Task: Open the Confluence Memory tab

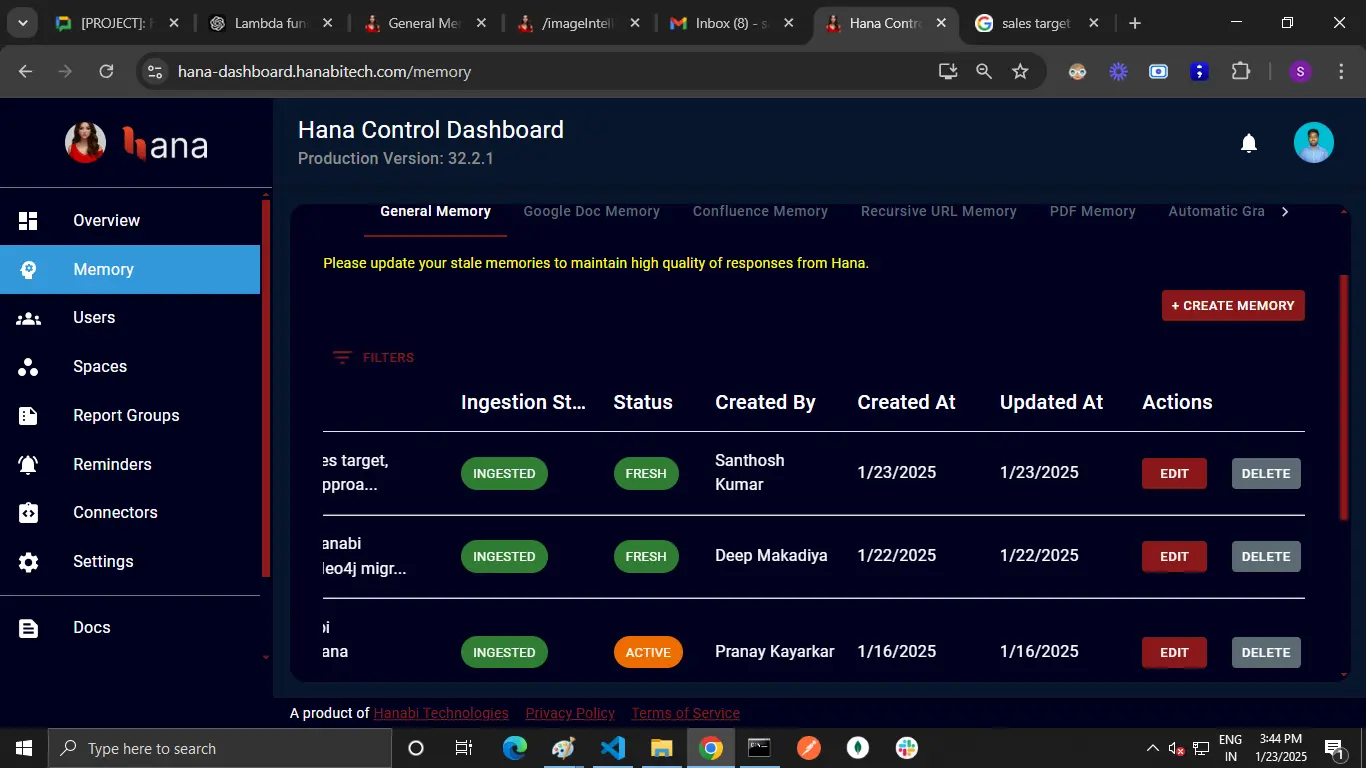Action: pos(760,211)
